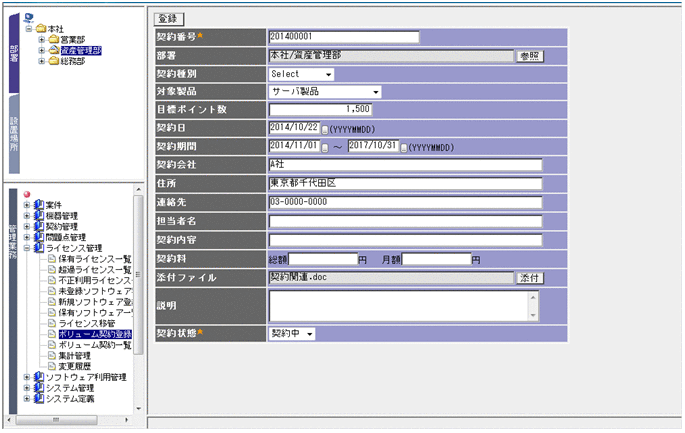685x433 pixels.
Task: Open the calendar picker for 契約日
Action: [325, 130]
